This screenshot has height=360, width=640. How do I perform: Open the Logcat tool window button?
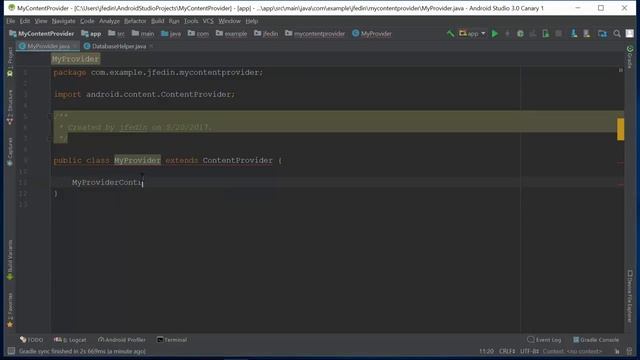click(70, 340)
